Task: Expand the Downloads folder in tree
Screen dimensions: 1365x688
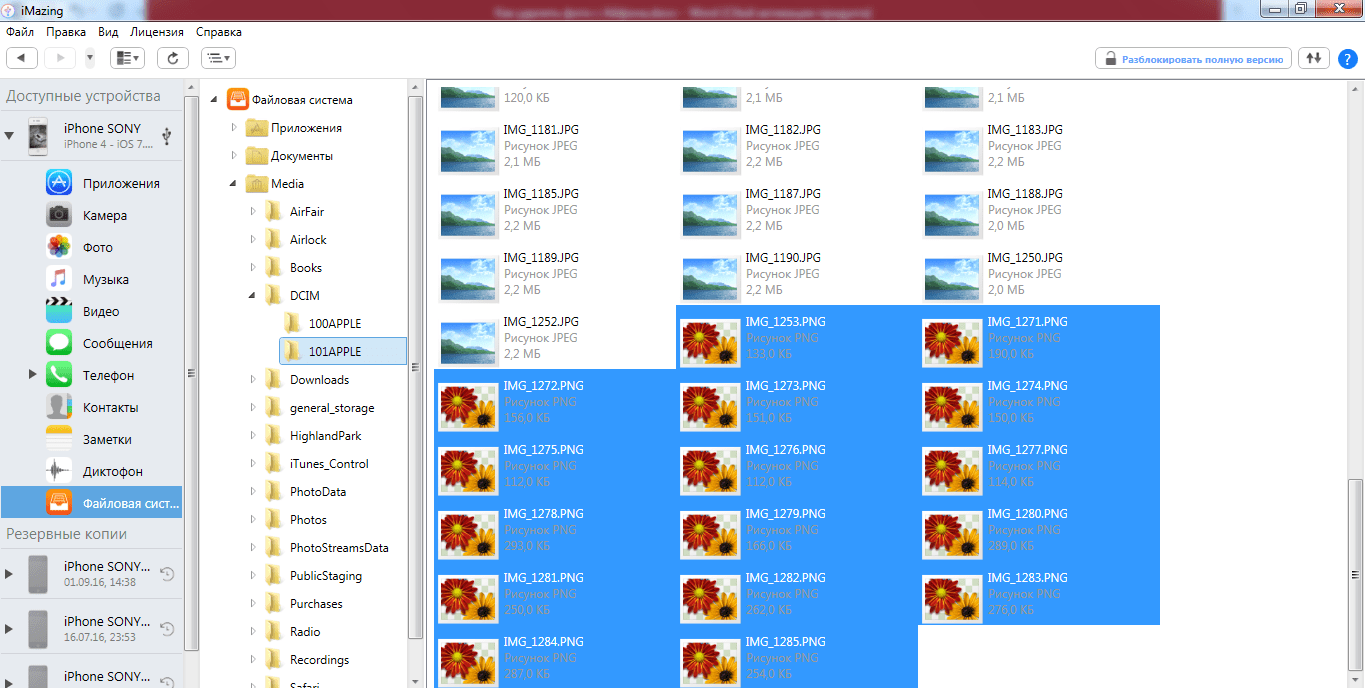Action: click(253, 380)
